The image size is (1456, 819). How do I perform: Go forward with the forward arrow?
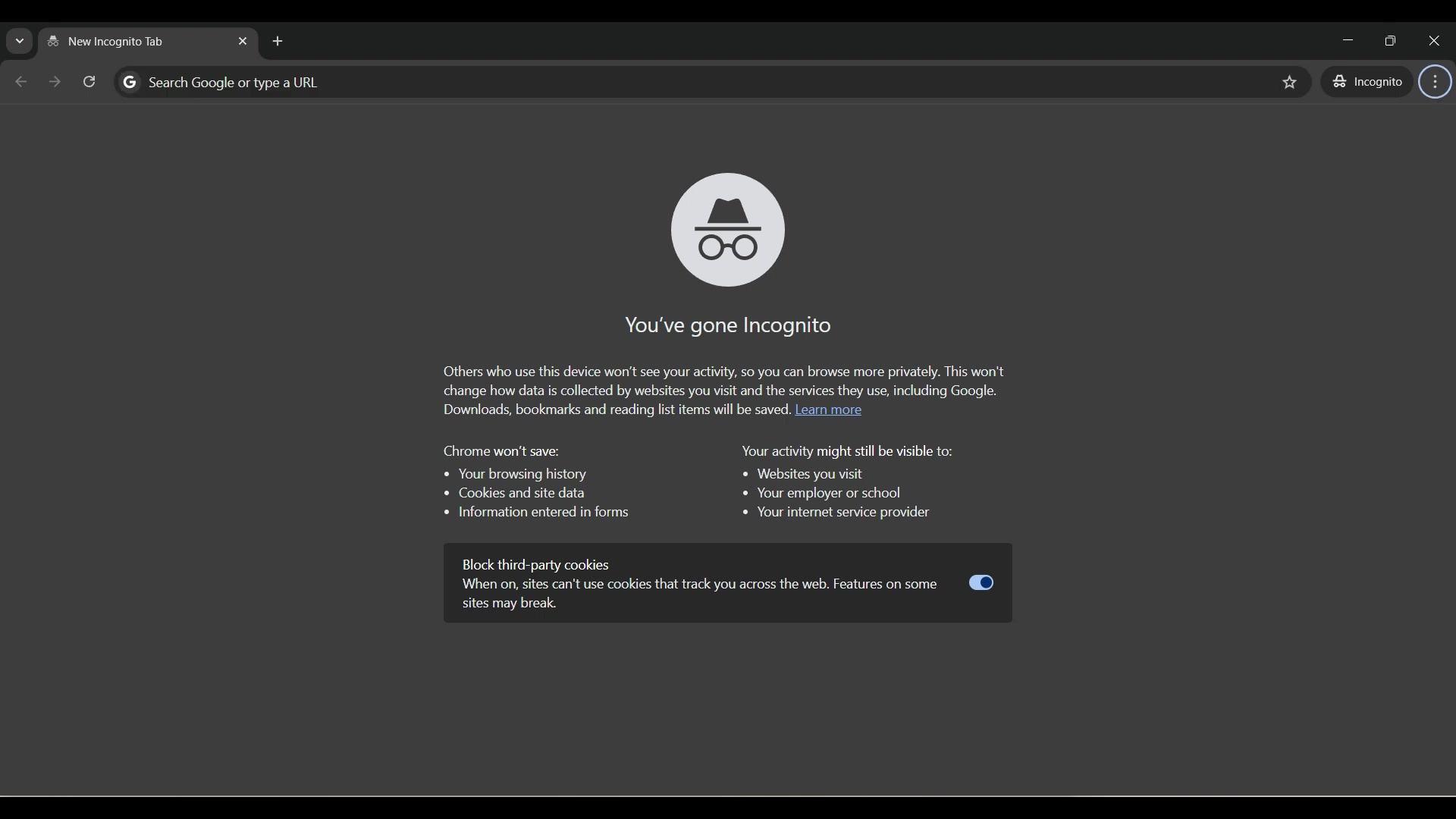click(x=55, y=82)
